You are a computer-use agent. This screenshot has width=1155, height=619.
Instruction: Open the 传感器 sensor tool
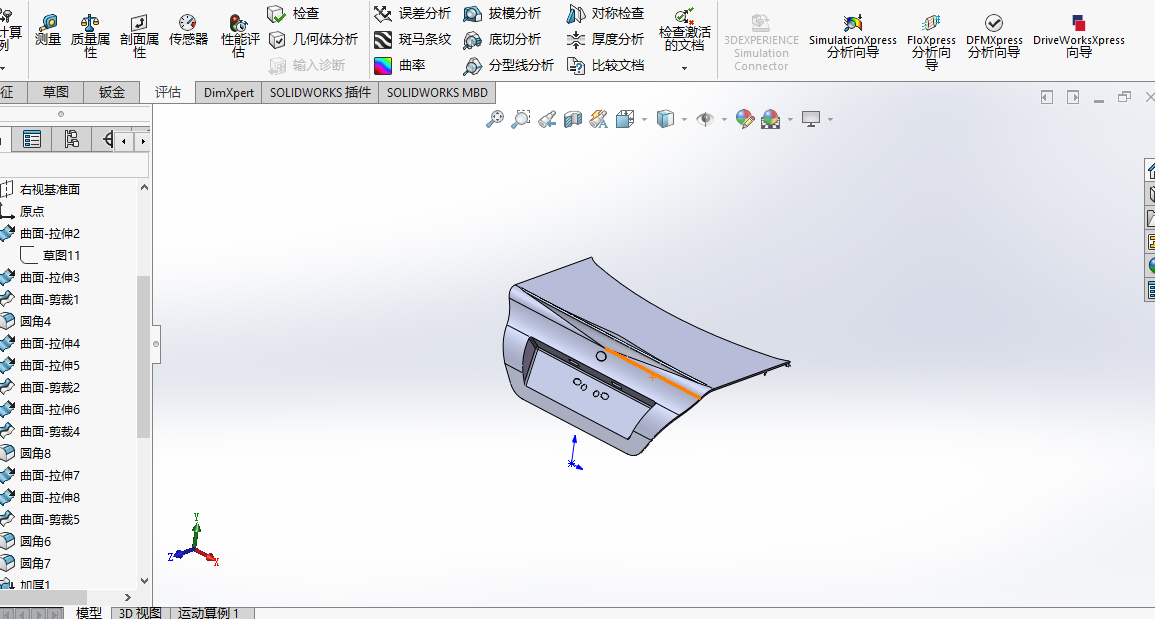pyautogui.click(x=189, y=30)
